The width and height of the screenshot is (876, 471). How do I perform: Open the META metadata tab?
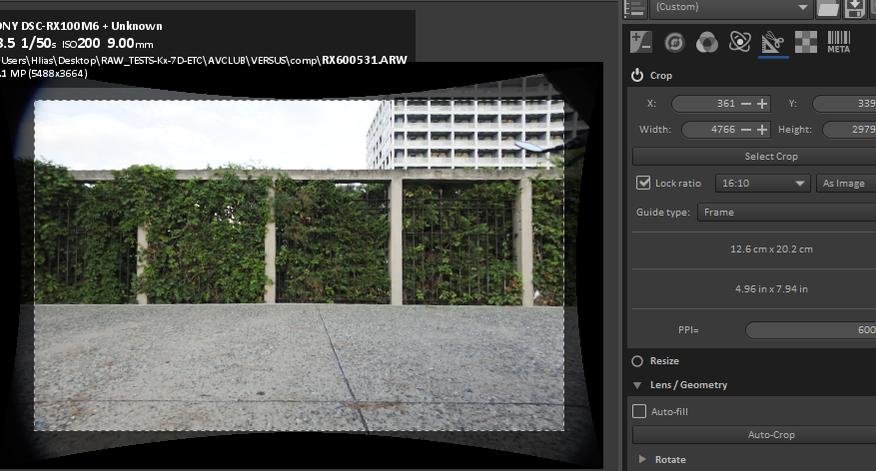click(x=839, y=42)
